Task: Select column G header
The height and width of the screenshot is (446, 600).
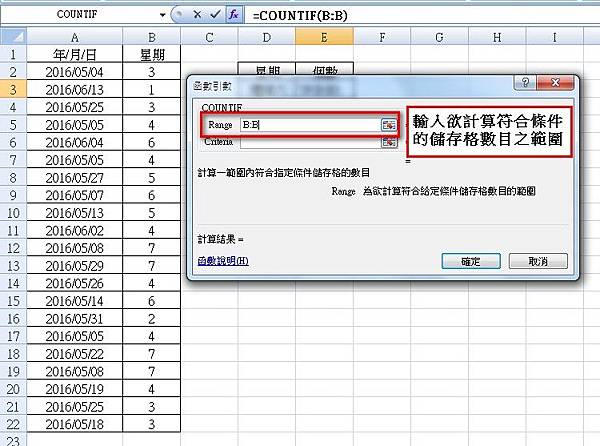Action: pos(439,37)
